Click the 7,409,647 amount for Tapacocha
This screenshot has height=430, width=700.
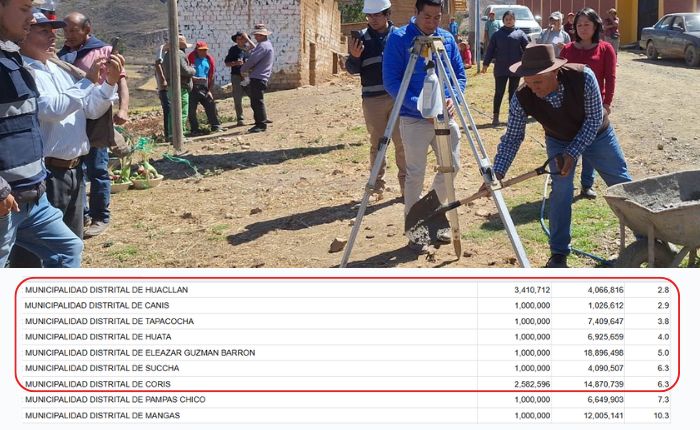click(x=605, y=321)
